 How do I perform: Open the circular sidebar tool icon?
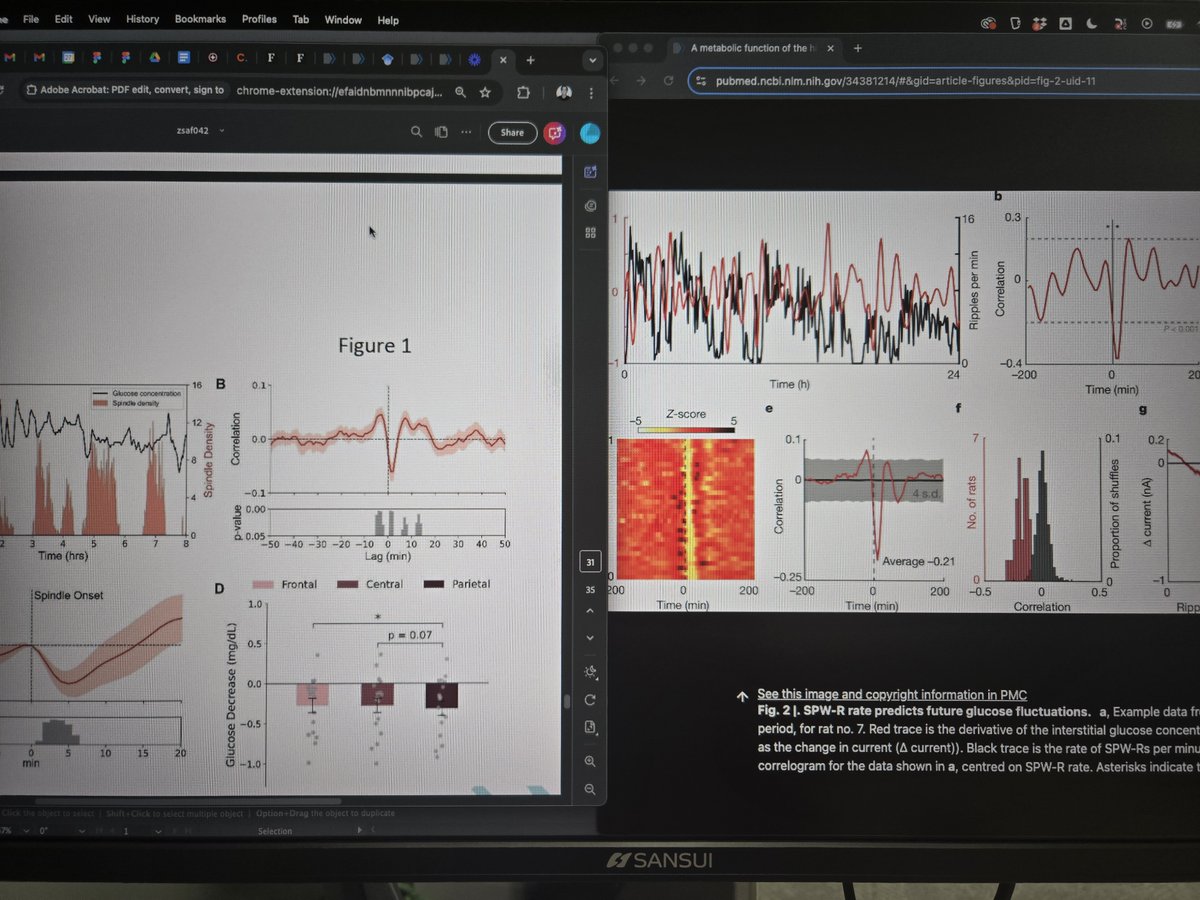tap(590, 207)
